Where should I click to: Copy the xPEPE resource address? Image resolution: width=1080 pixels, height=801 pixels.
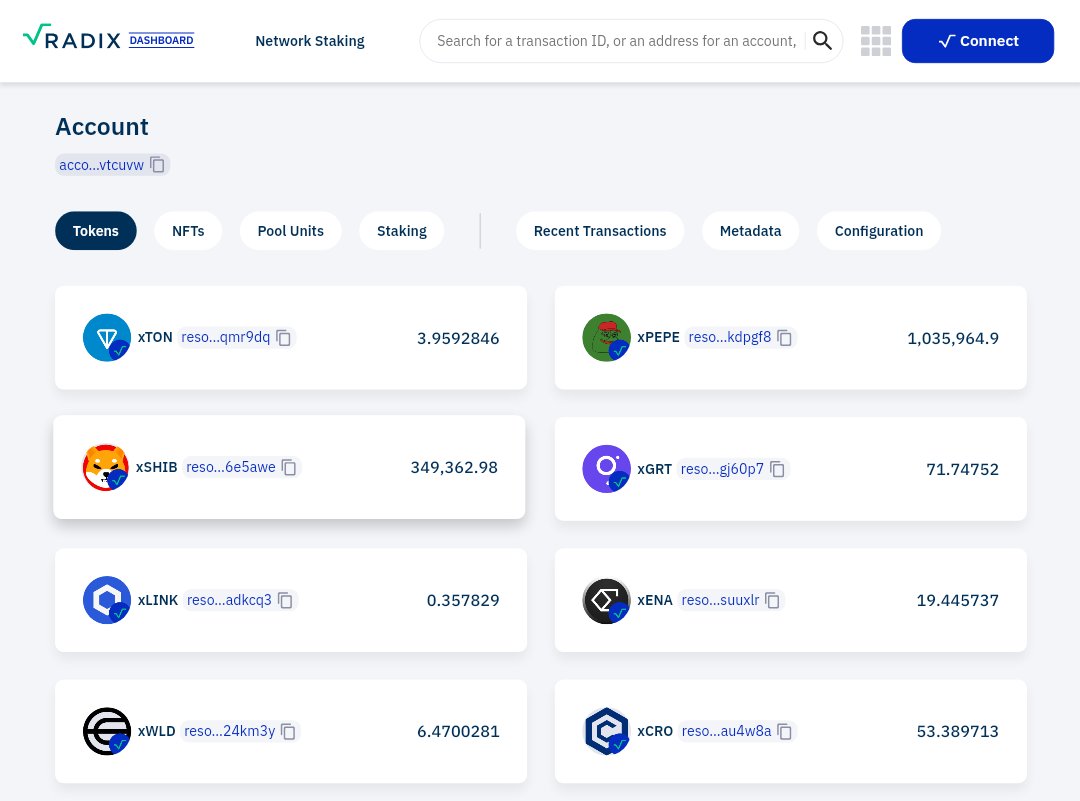[784, 337]
